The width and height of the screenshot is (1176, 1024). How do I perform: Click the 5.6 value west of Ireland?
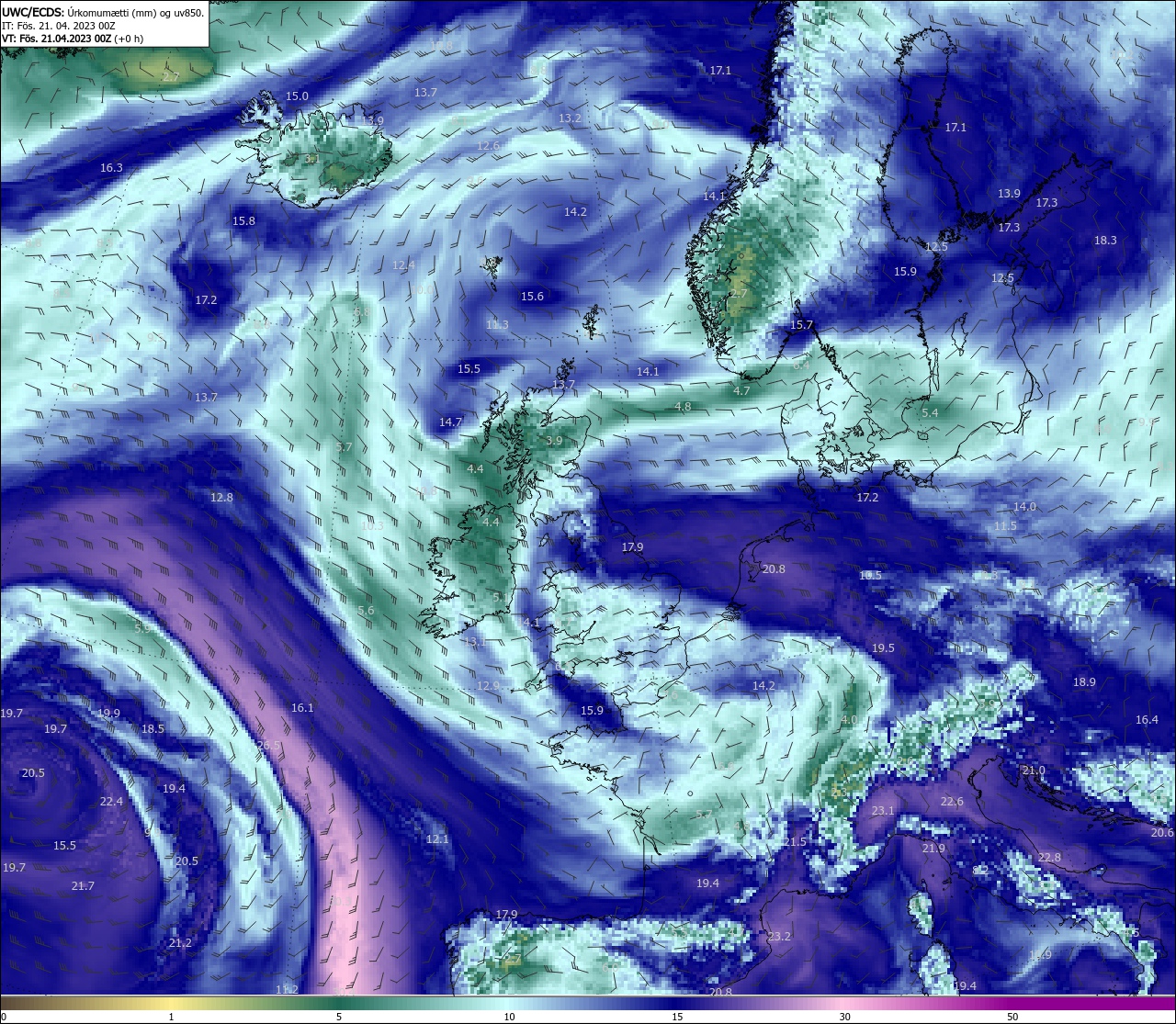click(366, 611)
